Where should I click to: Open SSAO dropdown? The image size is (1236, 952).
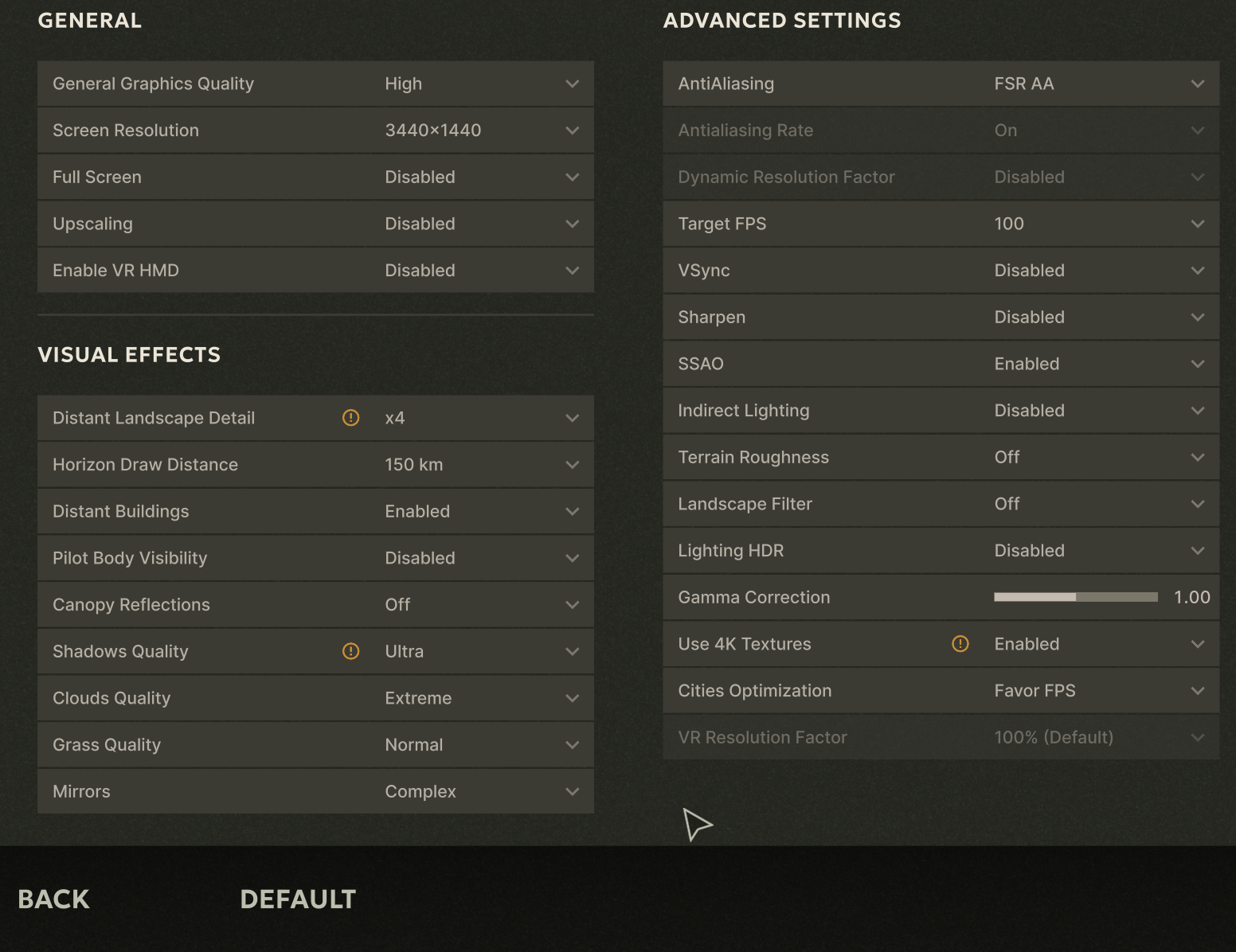point(941,364)
